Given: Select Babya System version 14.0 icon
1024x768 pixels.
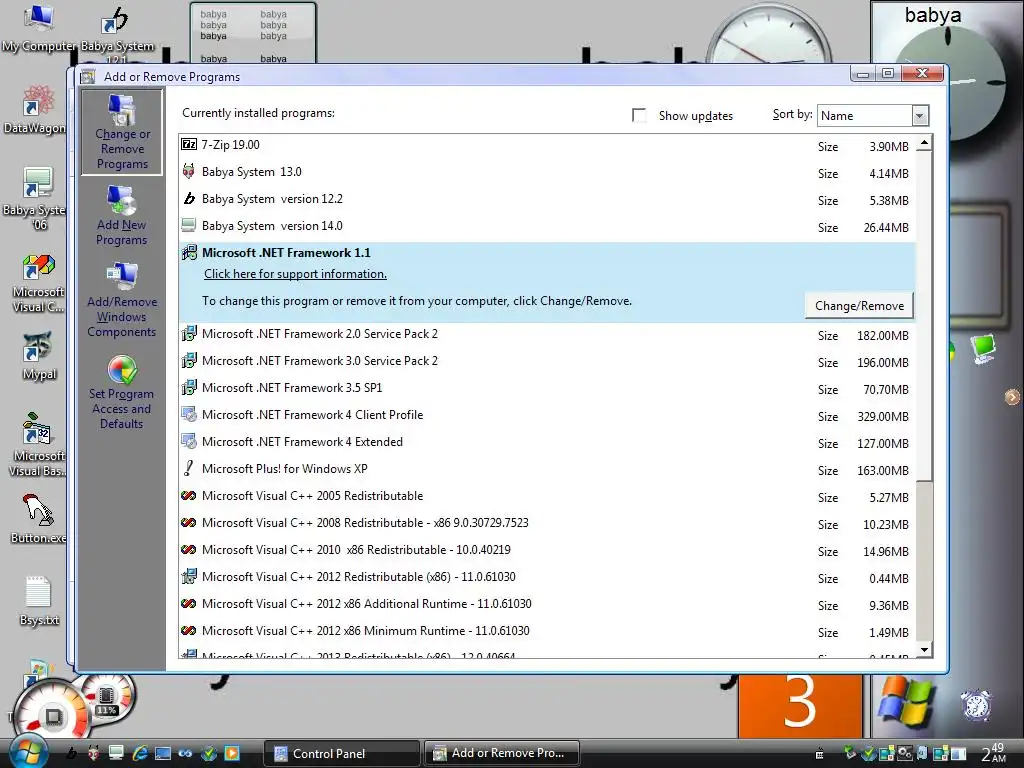Looking at the screenshot, I should click(189, 226).
